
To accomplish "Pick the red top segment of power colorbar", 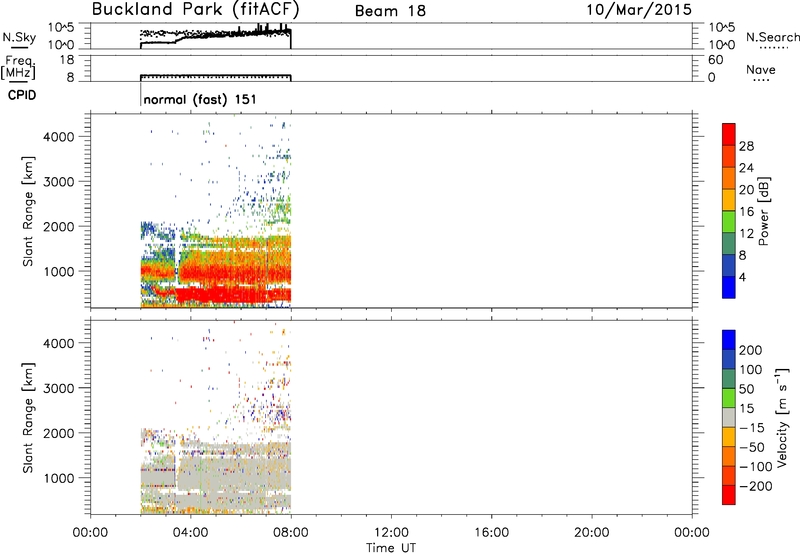I will (729, 134).
